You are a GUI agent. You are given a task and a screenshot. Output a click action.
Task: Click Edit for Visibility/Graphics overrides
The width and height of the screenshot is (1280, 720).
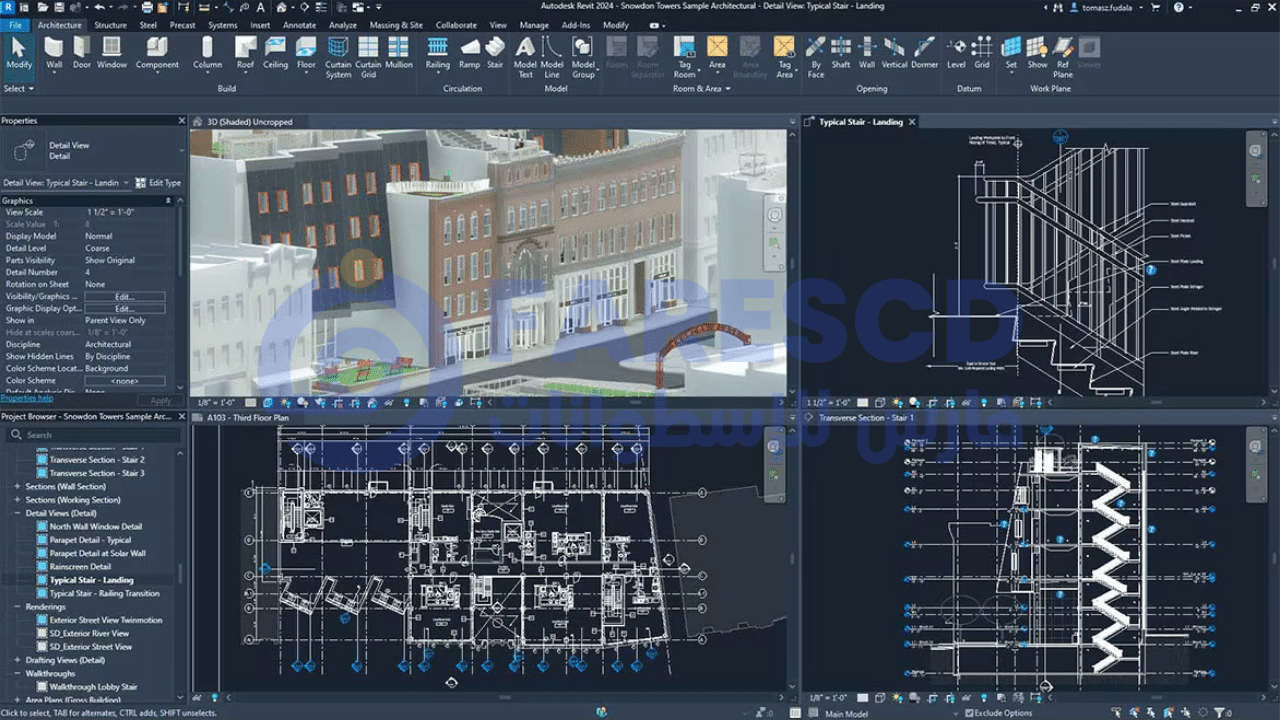point(124,297)
